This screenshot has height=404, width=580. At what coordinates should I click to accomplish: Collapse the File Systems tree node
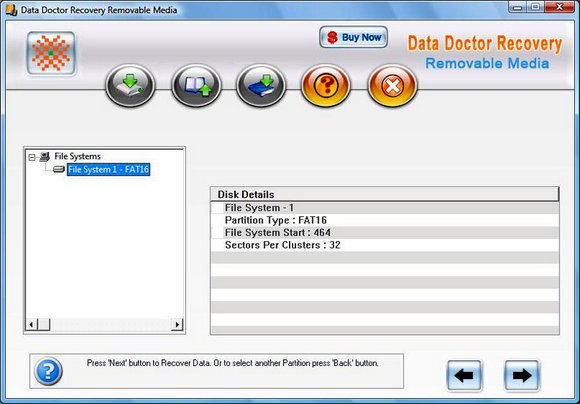[32, 157]
